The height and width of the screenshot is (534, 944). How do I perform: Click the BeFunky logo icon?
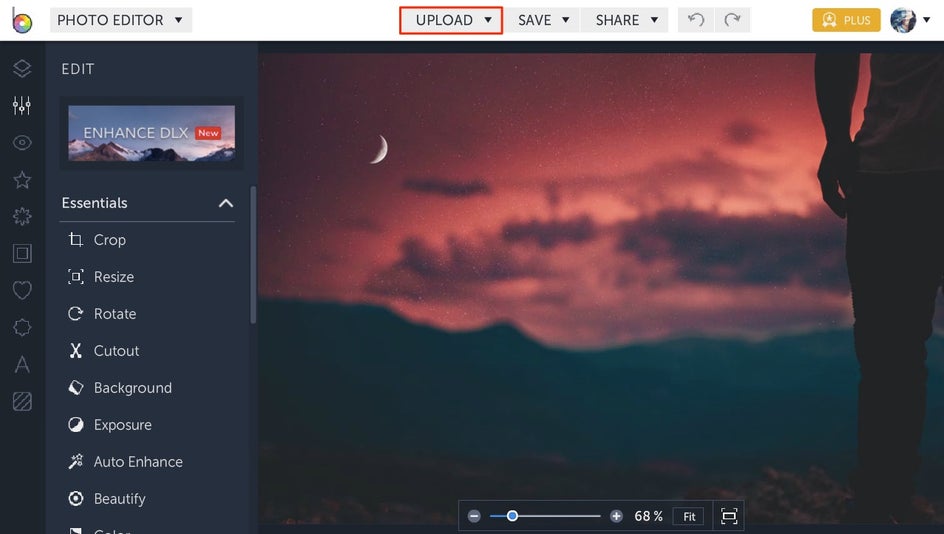click(22, 21)
